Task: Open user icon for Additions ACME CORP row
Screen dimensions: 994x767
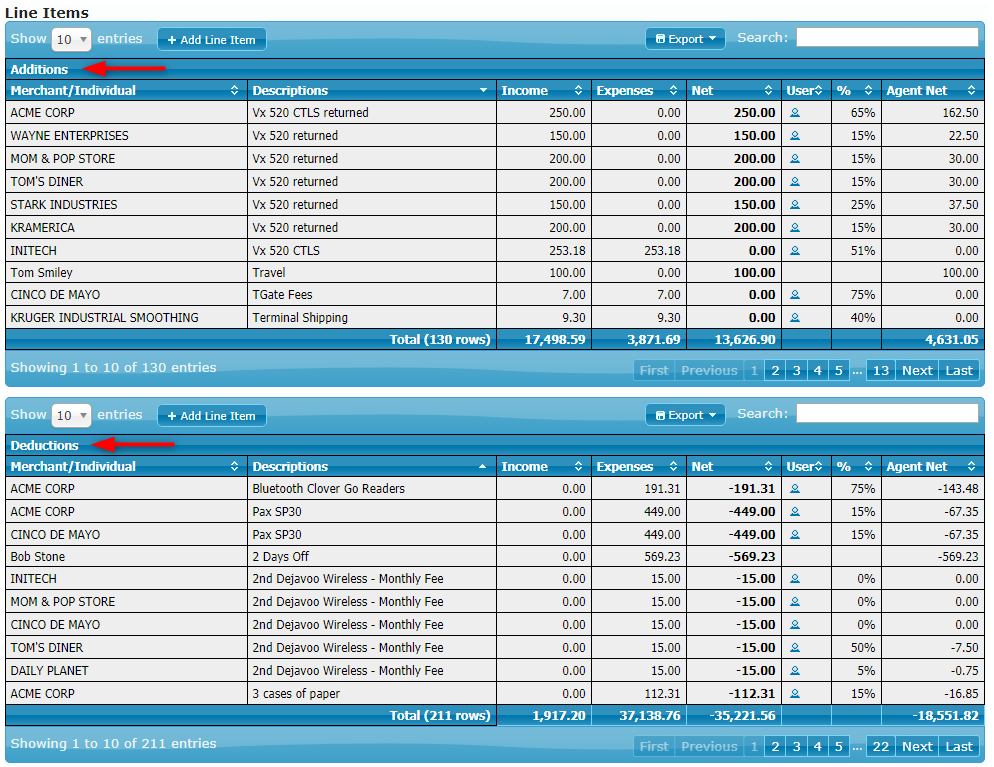Action: (x=795, y=113)
